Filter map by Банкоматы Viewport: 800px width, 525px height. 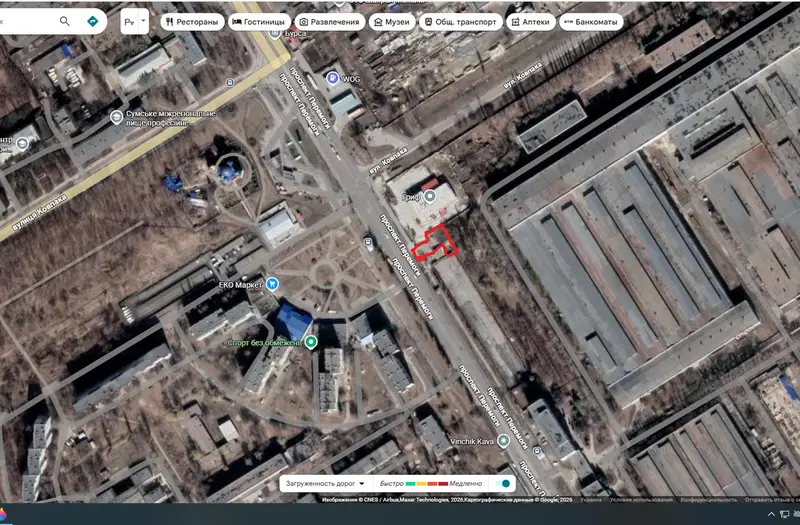(591, 22)
